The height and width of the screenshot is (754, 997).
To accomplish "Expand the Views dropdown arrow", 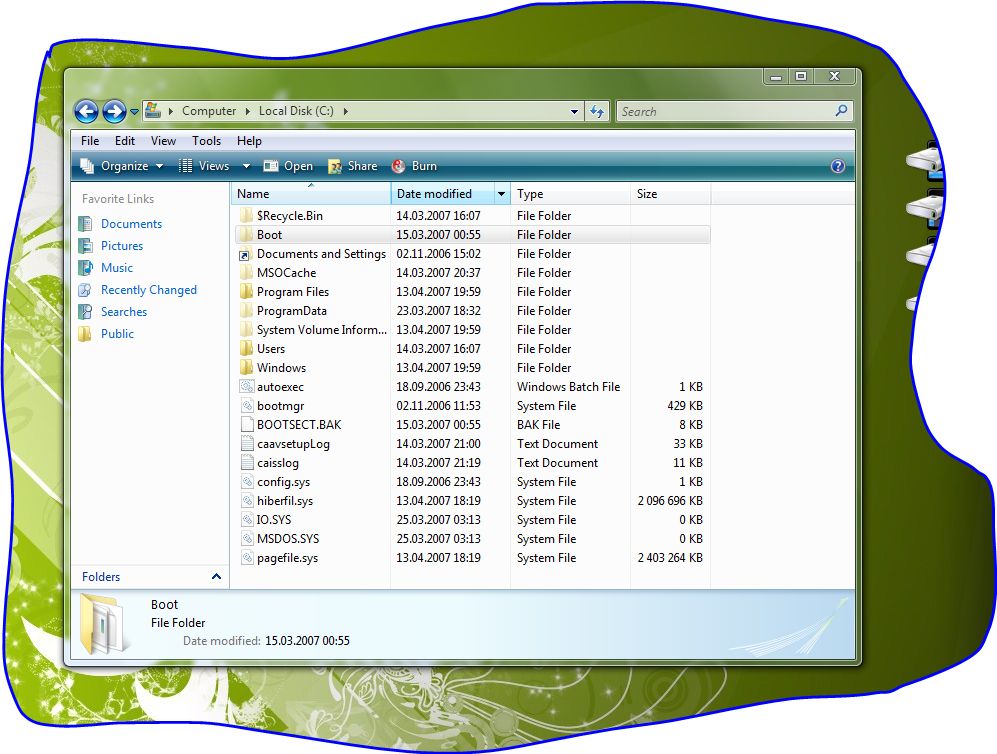I will pyautogui.click(x=246, y=167).
